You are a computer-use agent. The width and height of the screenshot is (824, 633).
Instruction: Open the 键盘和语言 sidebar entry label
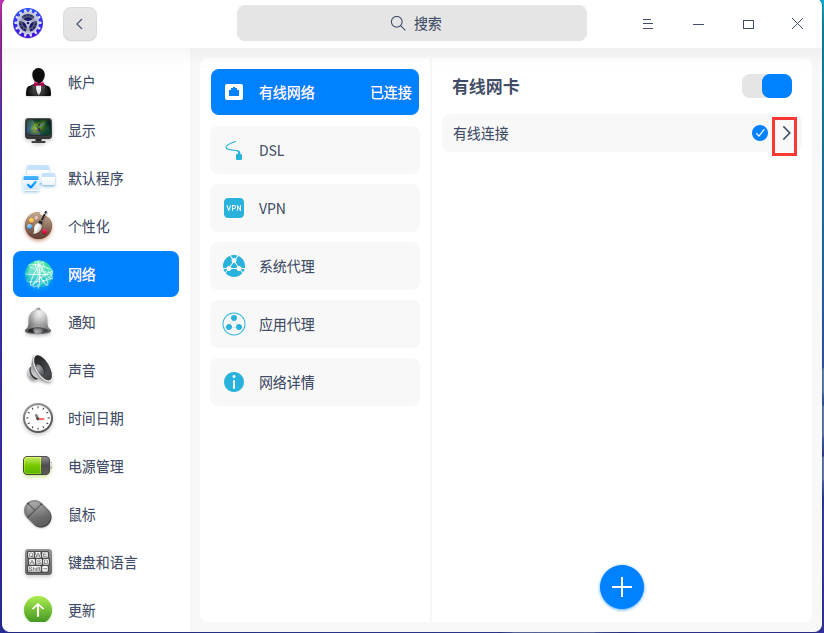(x=102, y=563)
